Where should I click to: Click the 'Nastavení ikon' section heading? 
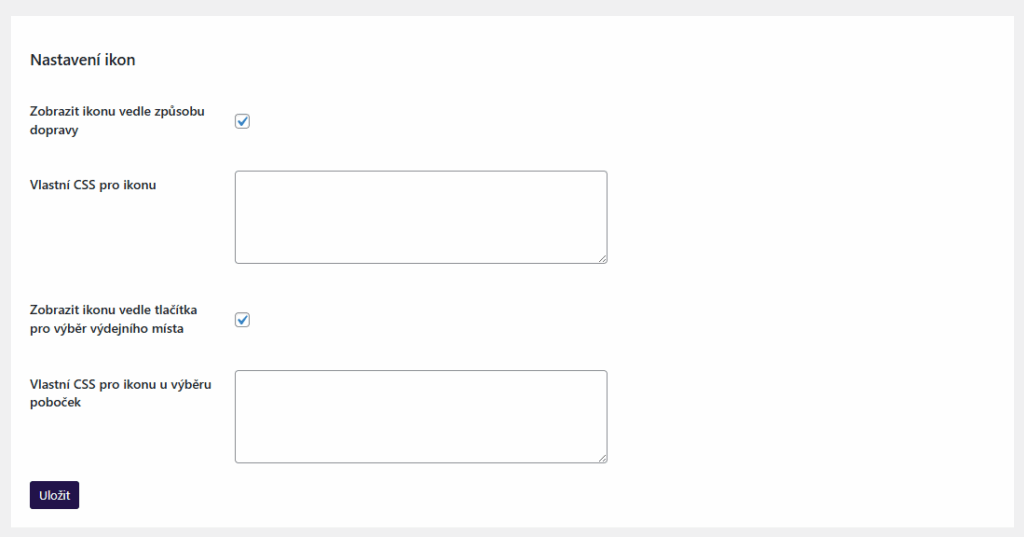pyautogui.click(x=83, y=60)
